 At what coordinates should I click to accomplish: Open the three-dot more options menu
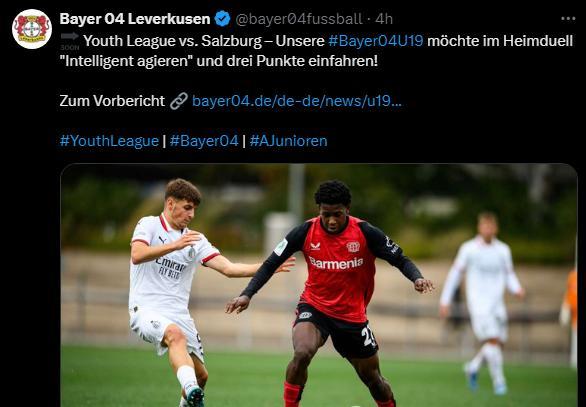tap(568, 19)
